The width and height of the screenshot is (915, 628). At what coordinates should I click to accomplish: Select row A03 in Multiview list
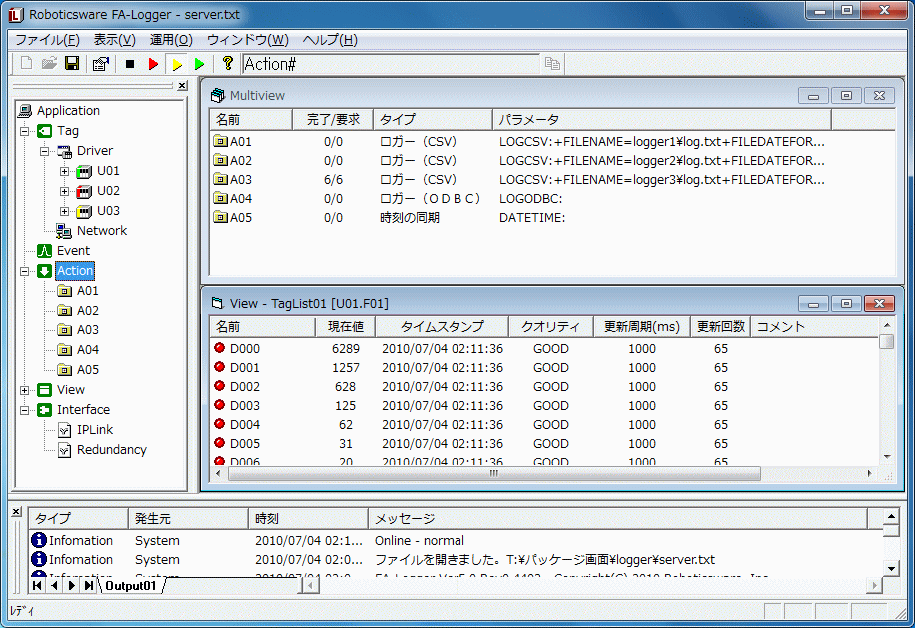[520, 179]
